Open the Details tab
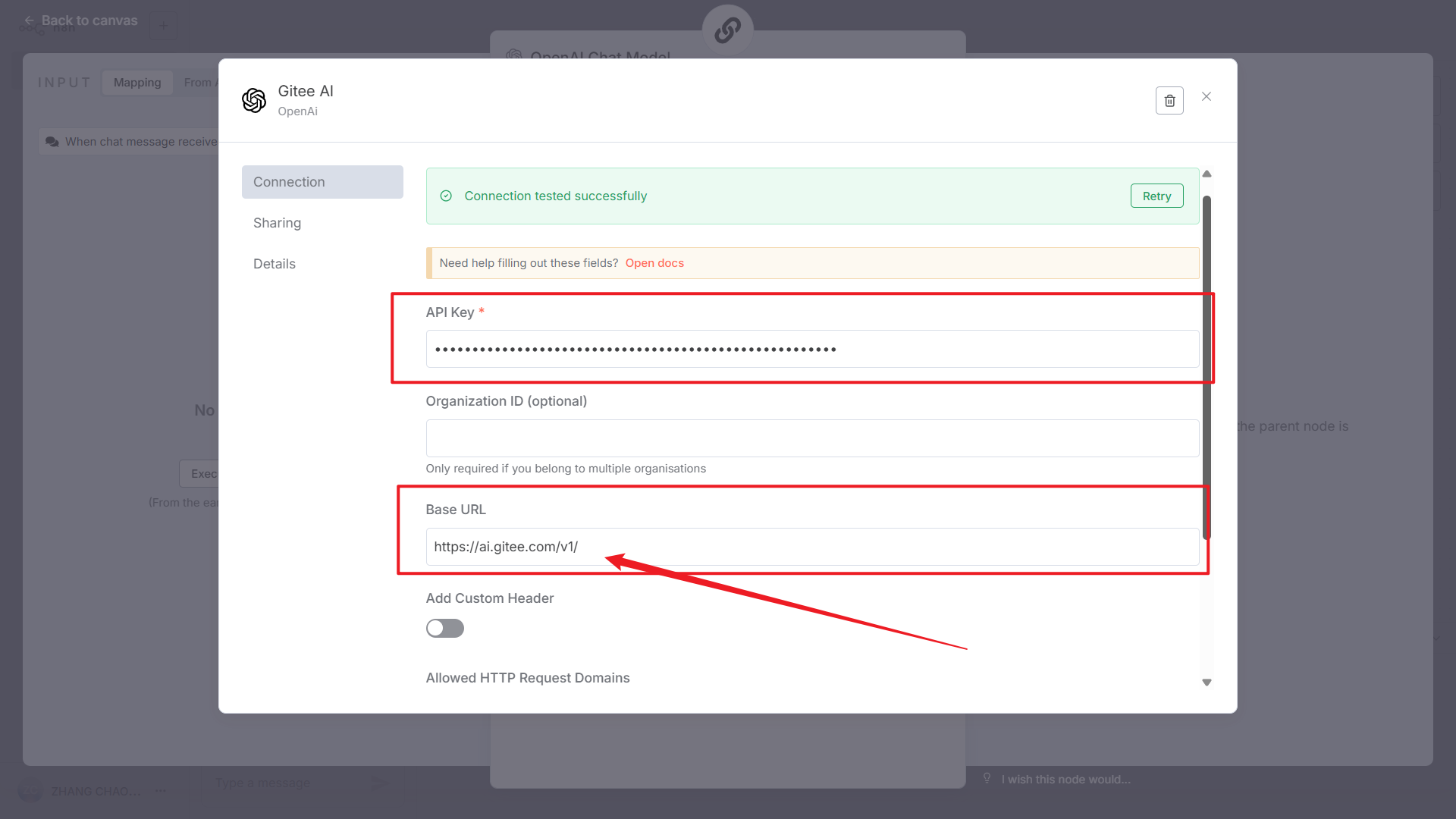Viewport: 1456px width, 819px height. 274,263
